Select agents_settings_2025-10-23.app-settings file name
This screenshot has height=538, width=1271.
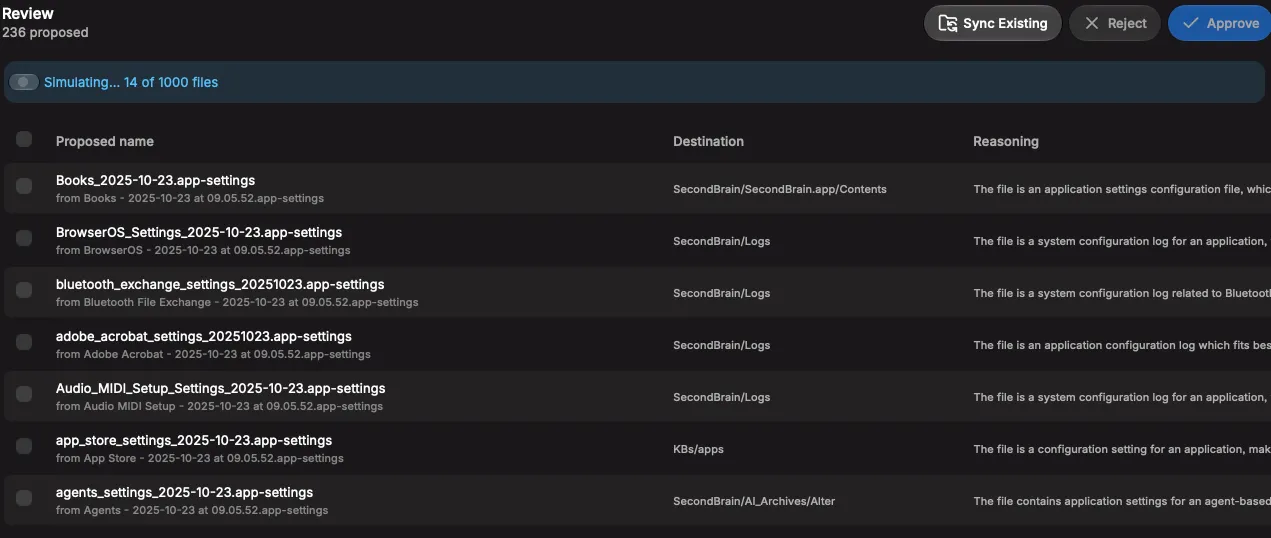click(184, 492)
